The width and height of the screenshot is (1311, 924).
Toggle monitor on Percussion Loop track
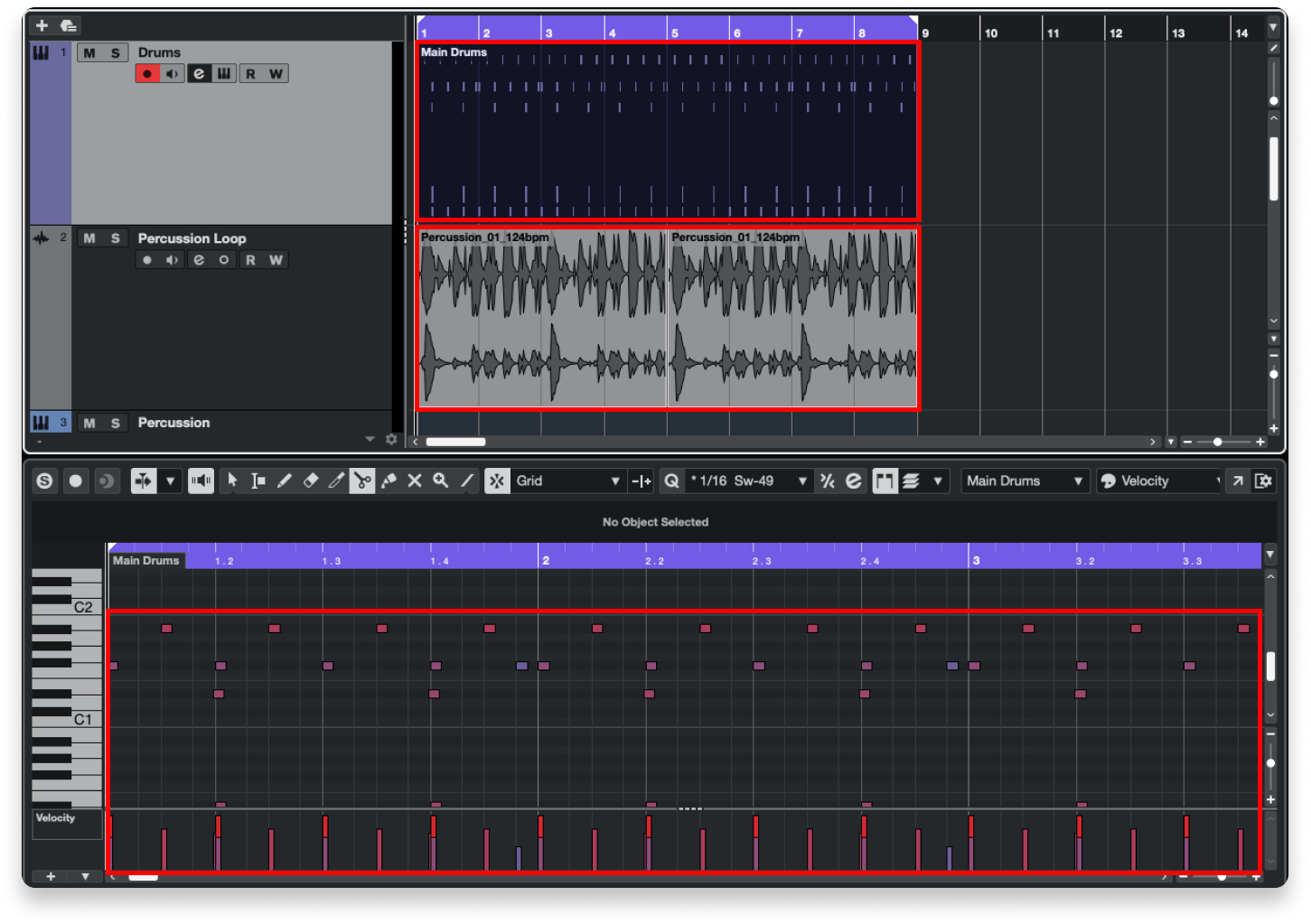(x=173, y=260)
